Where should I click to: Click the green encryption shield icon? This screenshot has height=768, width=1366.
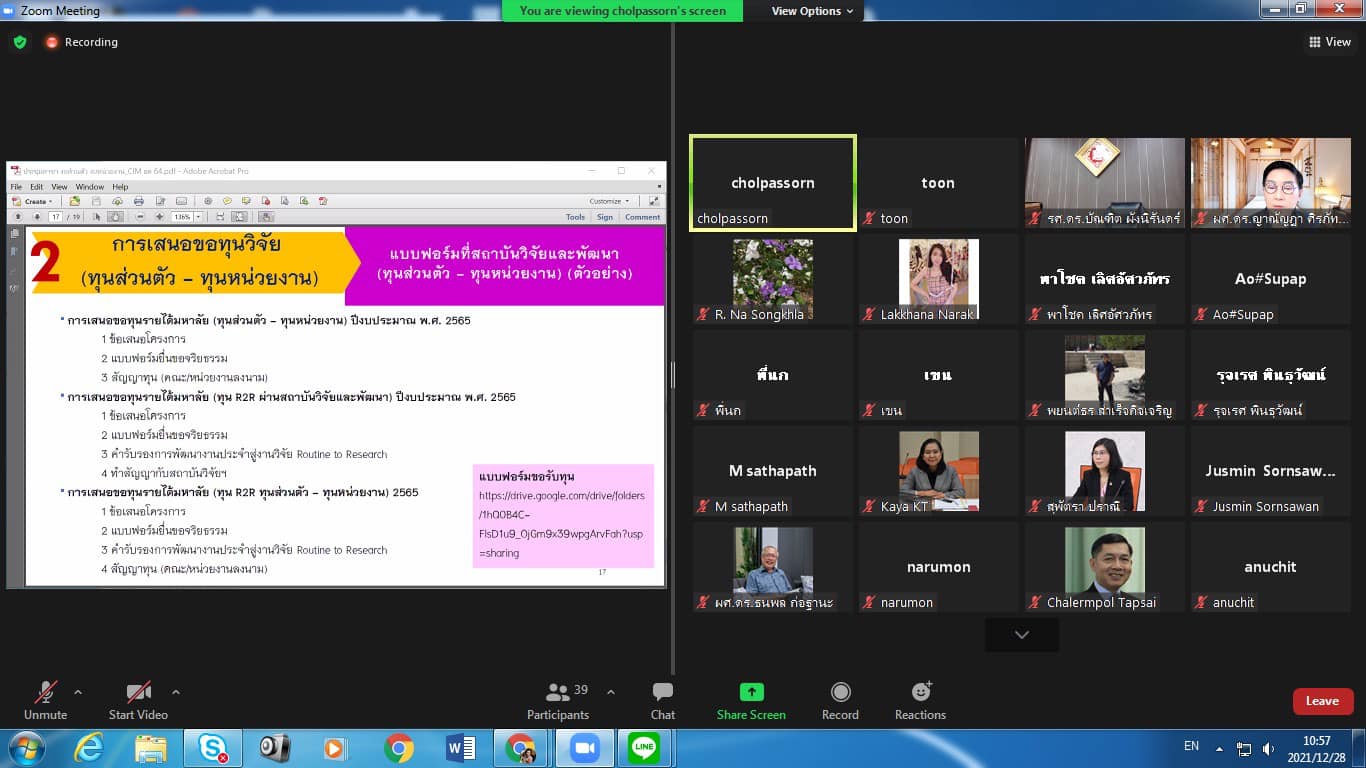pyautogui.click(x=20, y=42)
